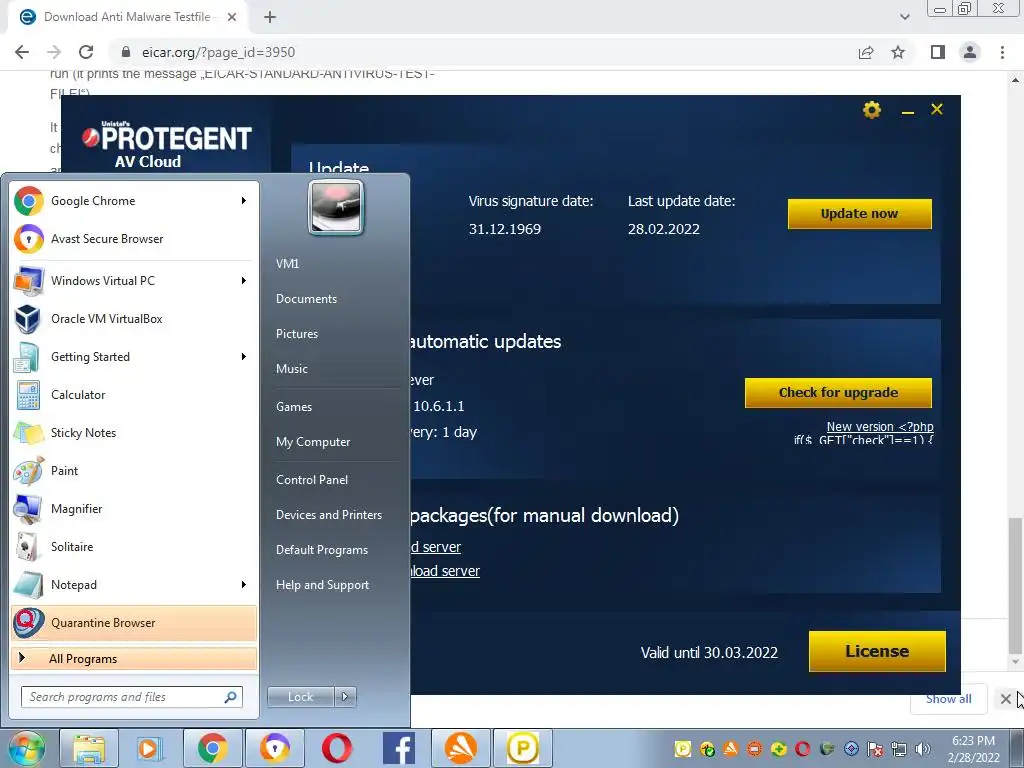Open Chrome three-dot menu
The height and width of the screenshot is (768, 1024).
tap(1002, 52)
